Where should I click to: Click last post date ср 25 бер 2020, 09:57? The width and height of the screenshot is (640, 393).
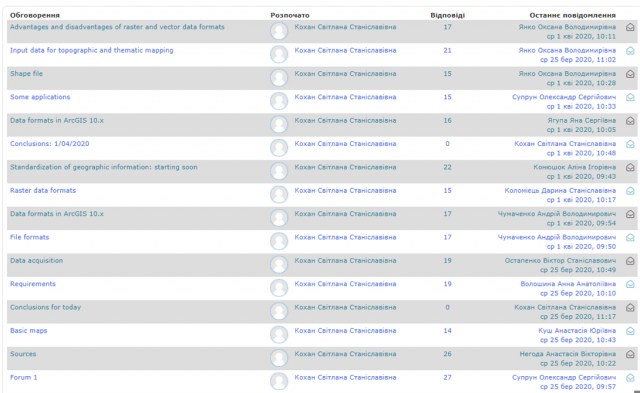[578, 387]
